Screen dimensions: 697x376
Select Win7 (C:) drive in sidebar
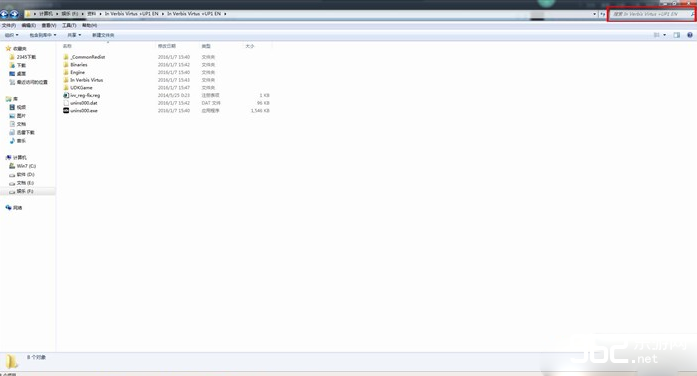23,166
